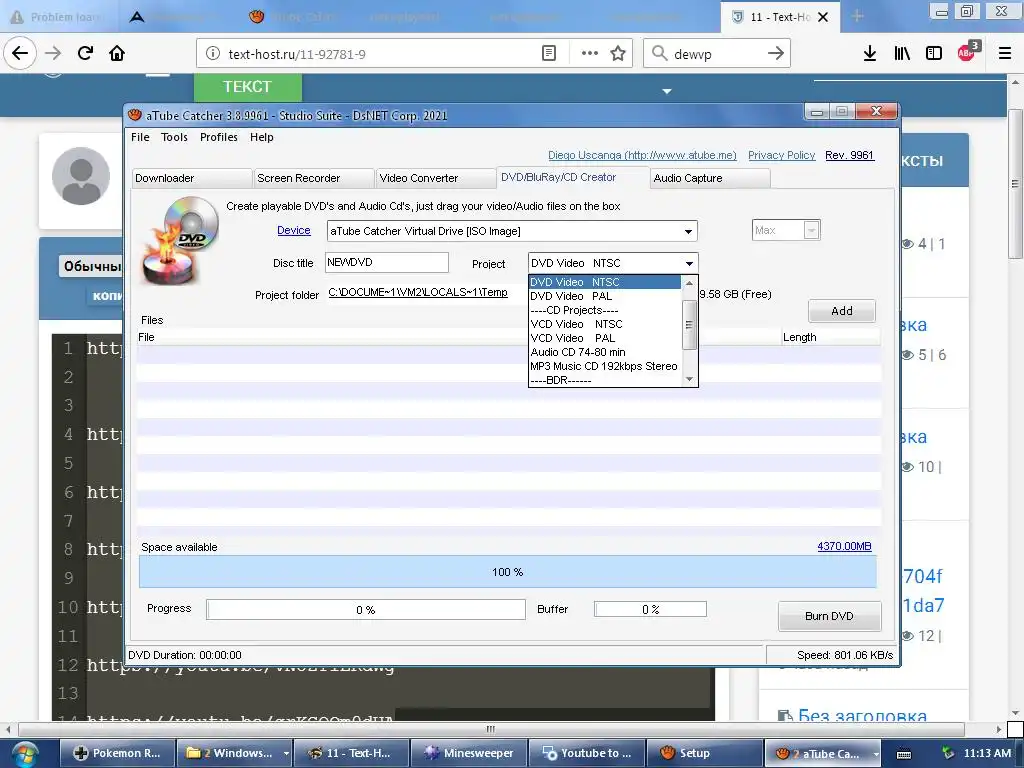Click the green ТЕКСТ button on page
Screen dimensions: 1024x768
[248, 87]
